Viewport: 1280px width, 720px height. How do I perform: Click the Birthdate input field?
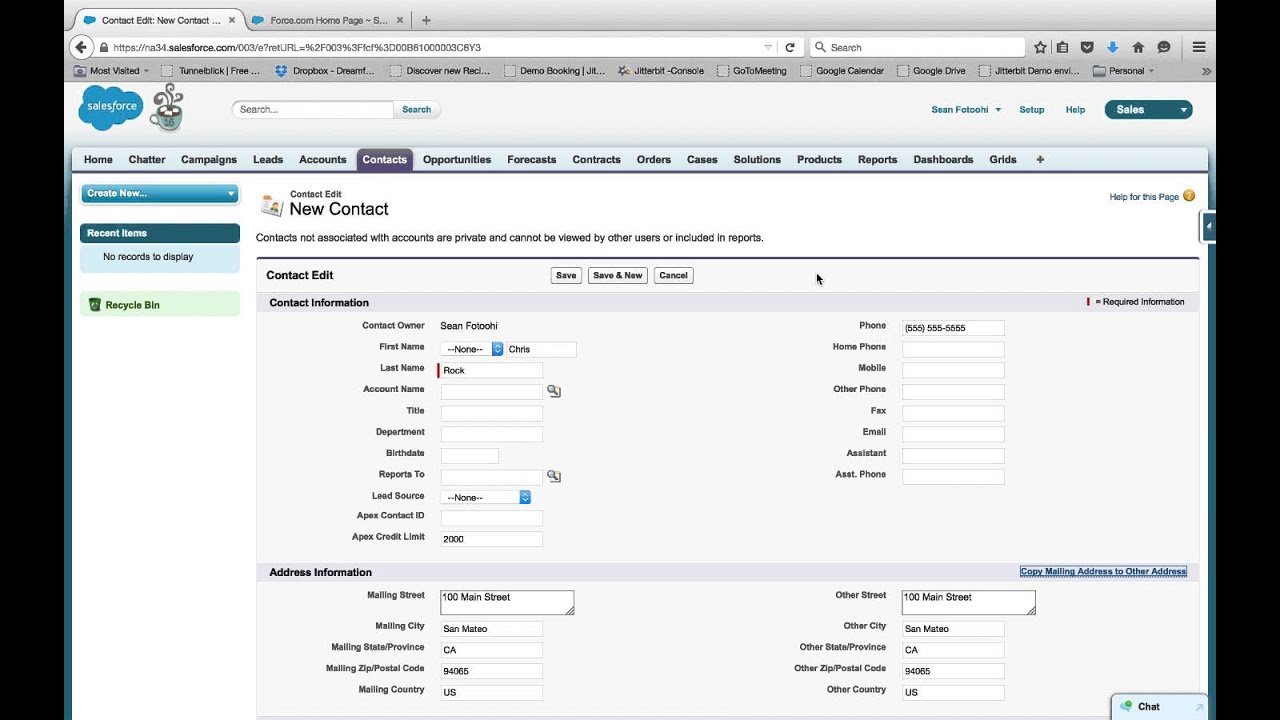tap(470, 455)
